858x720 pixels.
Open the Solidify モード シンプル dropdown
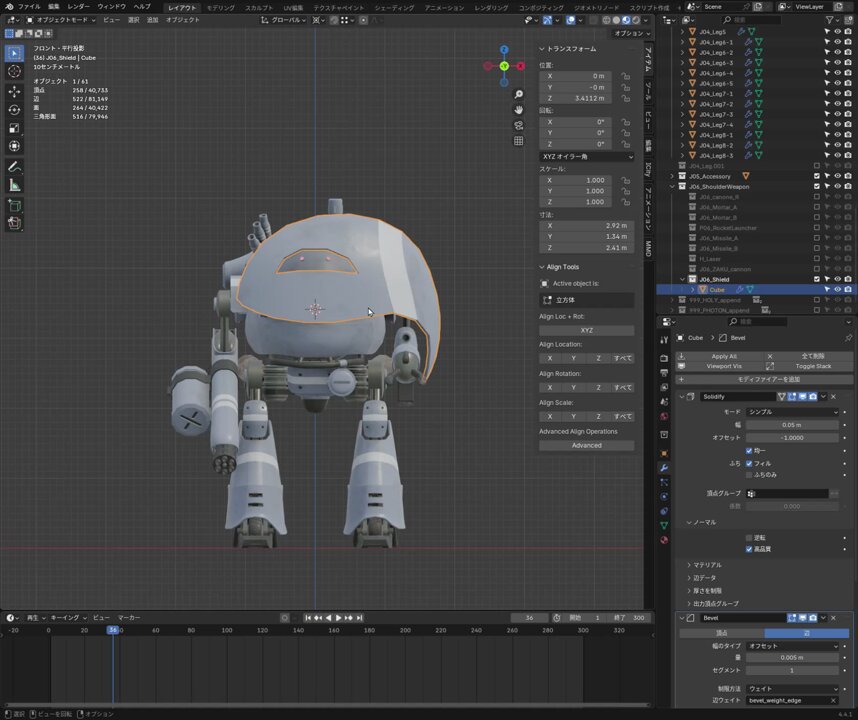pyautogui.click(x=792, y=412)
